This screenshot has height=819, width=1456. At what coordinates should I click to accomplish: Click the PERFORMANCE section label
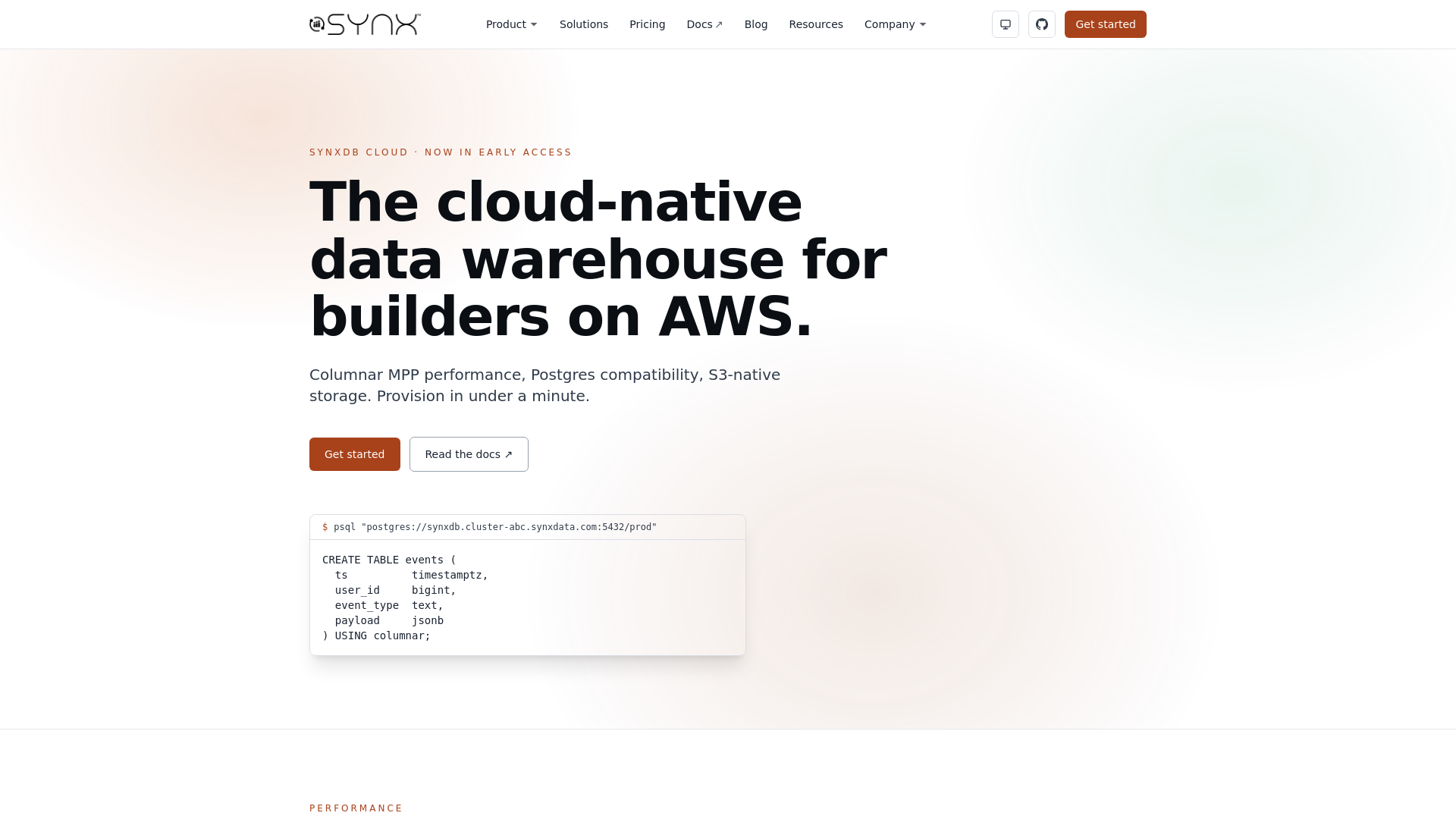(356, 808)
